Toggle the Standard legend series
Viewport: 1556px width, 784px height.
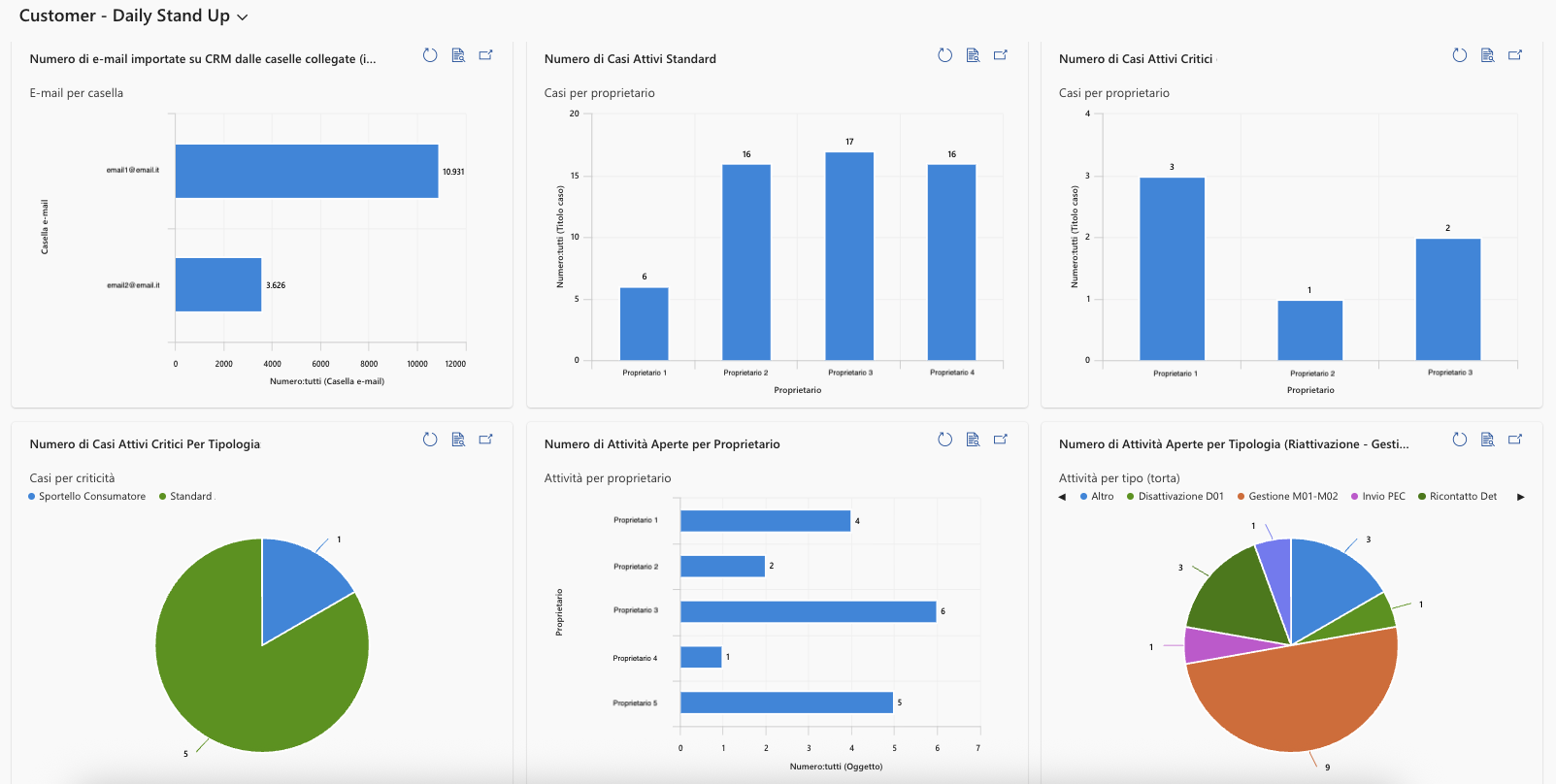(x=185, y=496)
